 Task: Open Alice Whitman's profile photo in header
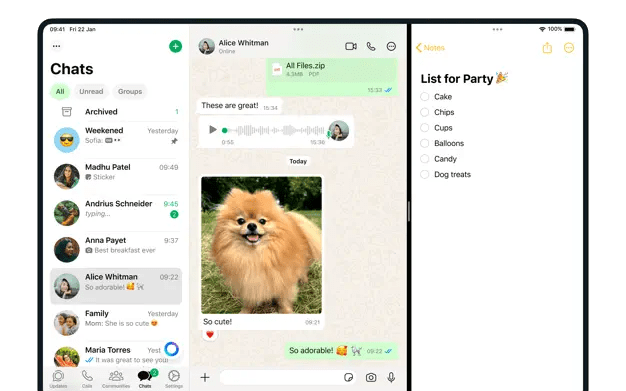point(207,46)
